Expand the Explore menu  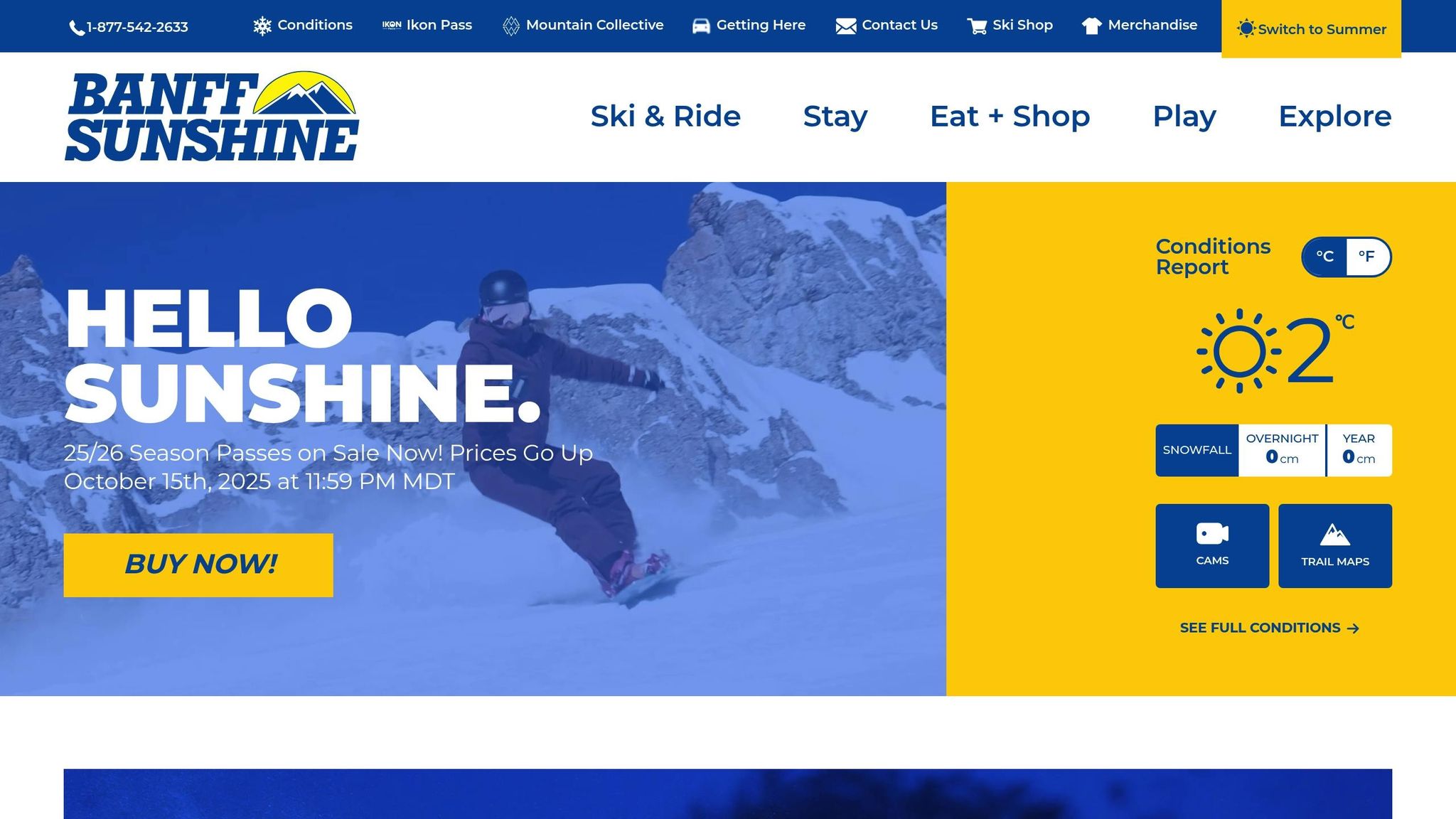click(x=1334, y=117)
